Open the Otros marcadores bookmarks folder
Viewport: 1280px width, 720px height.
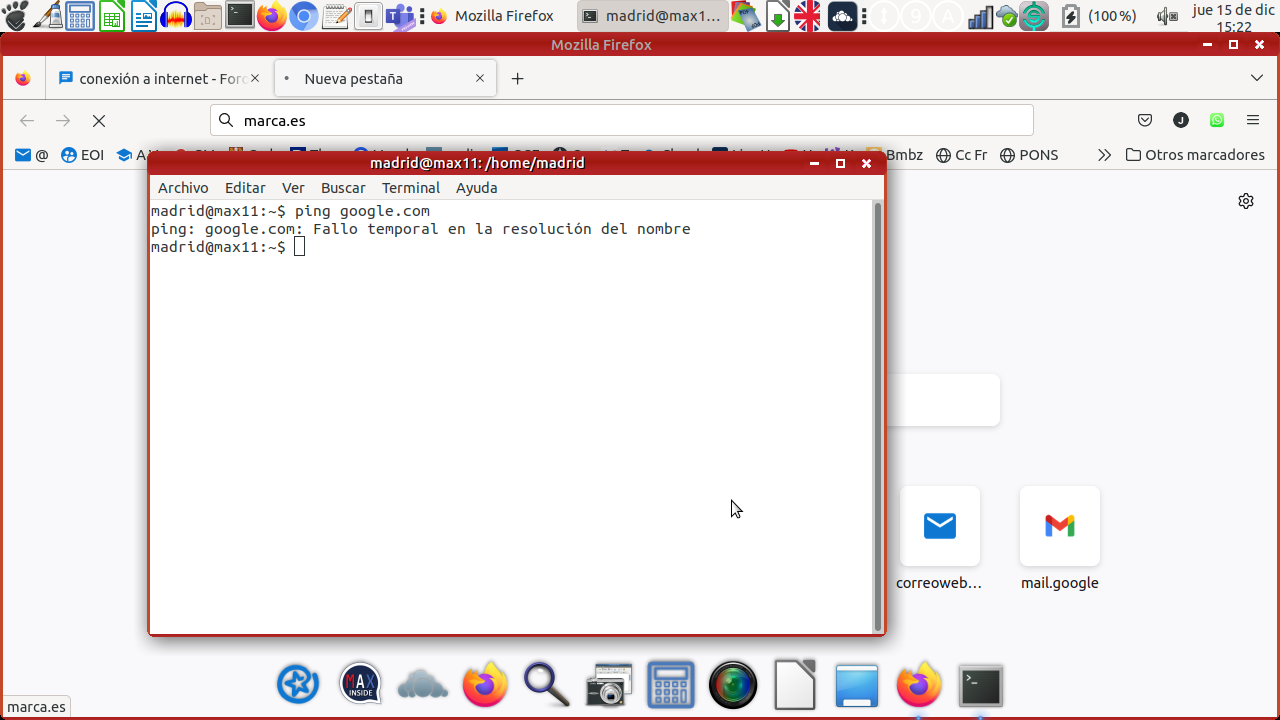tap(1195, 155)
